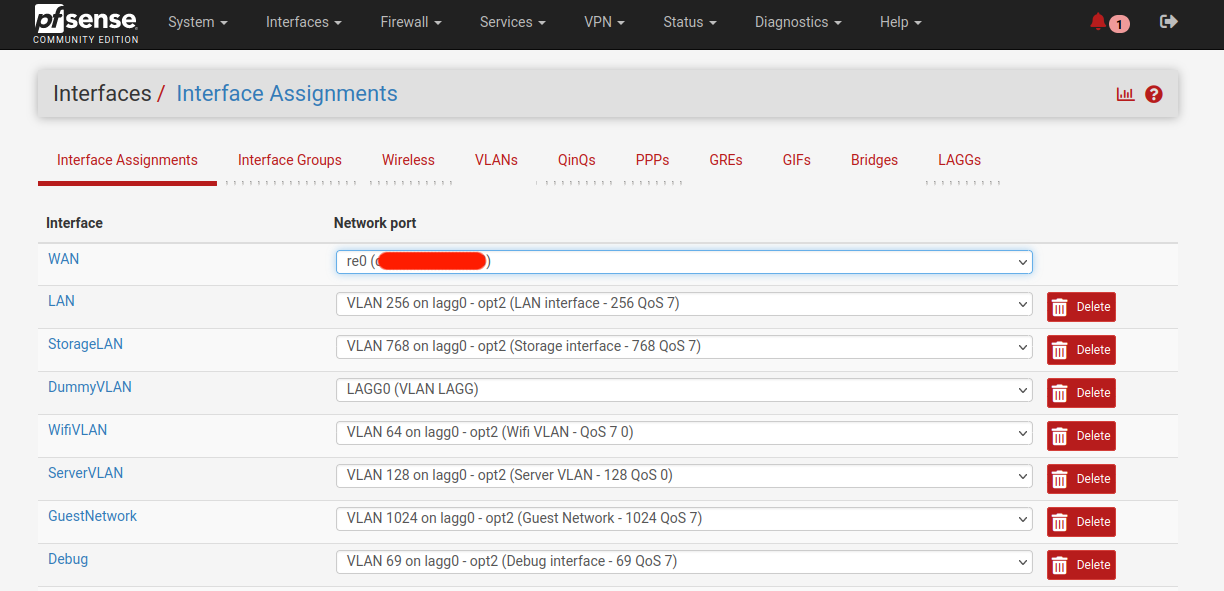Switch to the VLANs tab

tap(496, 160)
